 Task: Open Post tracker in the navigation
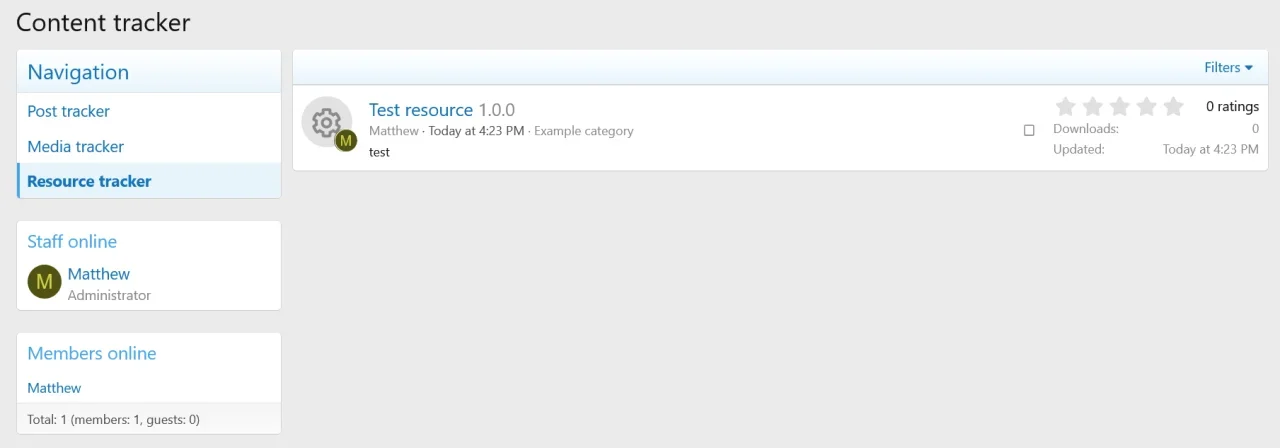(x=69, y=111)
